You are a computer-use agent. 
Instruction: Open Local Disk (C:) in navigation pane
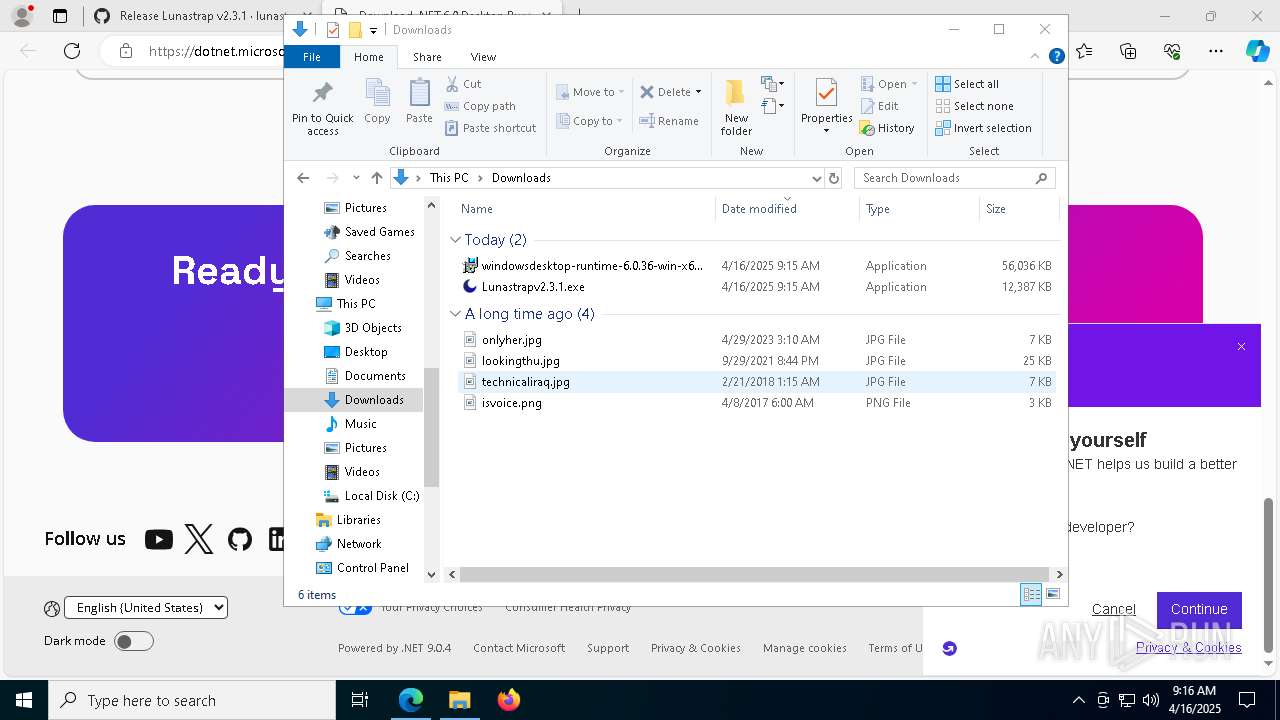point(371,496)
